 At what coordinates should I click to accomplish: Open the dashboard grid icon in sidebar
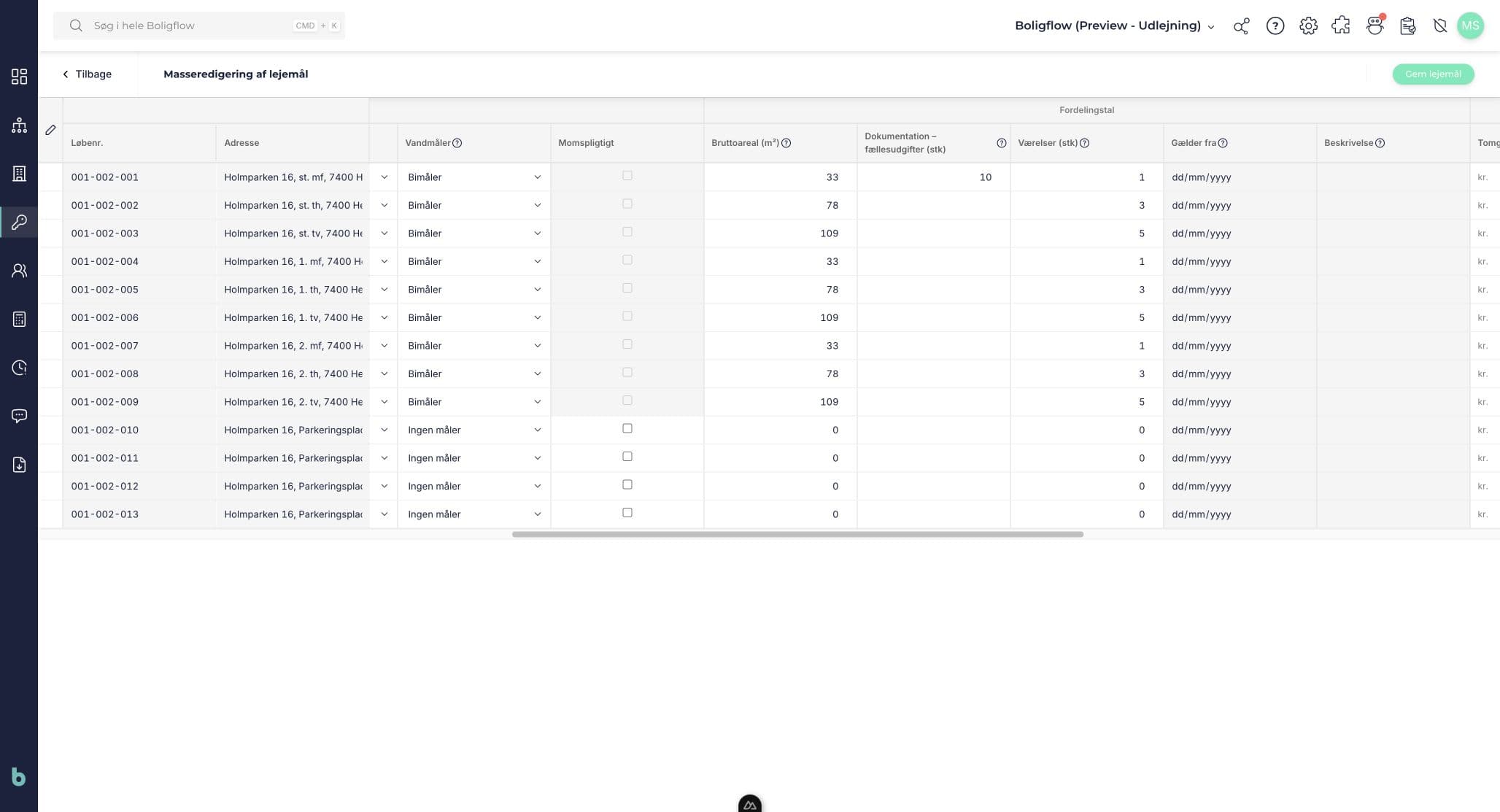click(x=19, y=77)
